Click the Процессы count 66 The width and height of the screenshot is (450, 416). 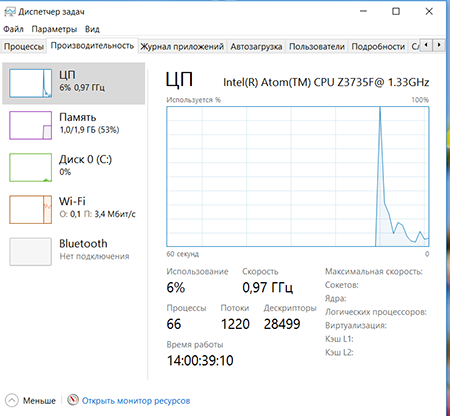pos(174,324)
